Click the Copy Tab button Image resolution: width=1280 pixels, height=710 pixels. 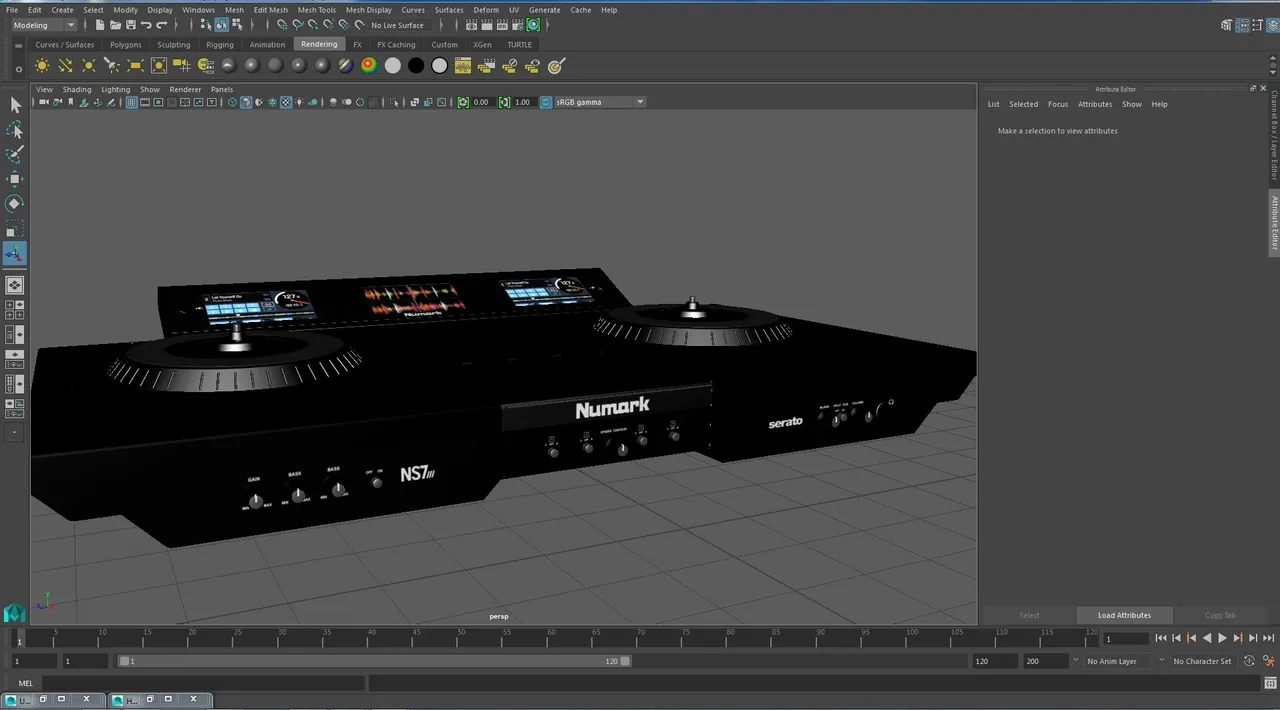coord(1220,615)
